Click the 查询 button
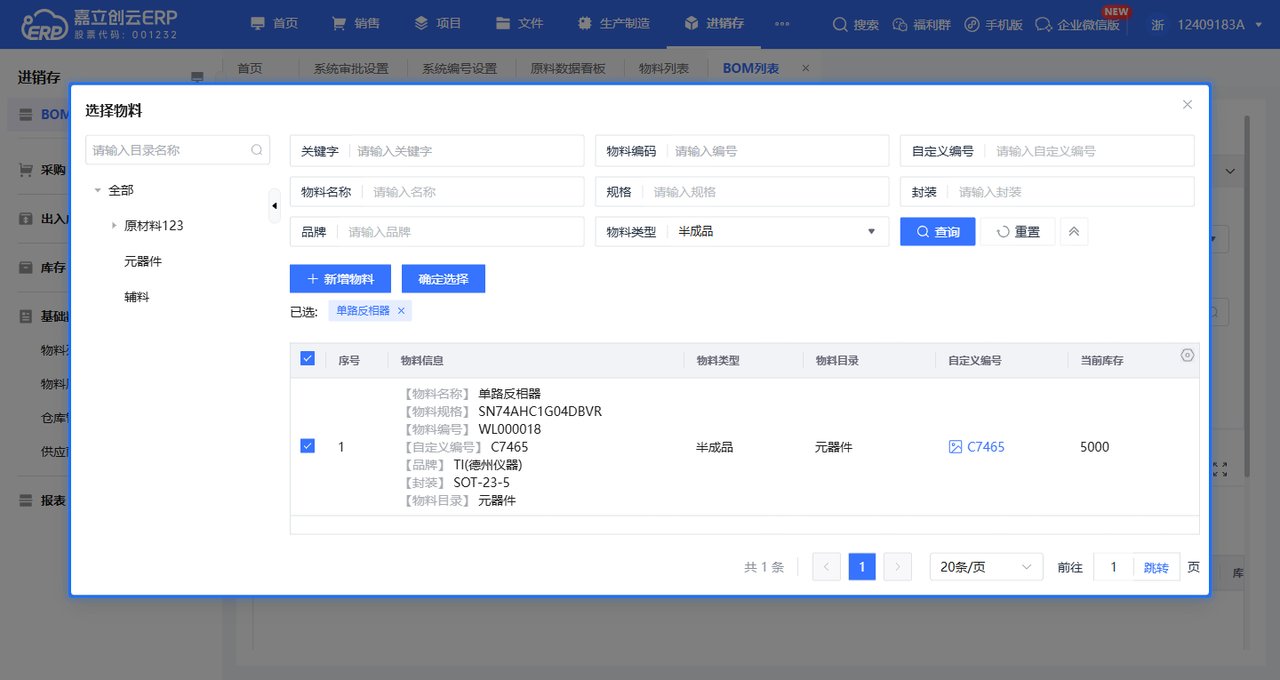 937,231
